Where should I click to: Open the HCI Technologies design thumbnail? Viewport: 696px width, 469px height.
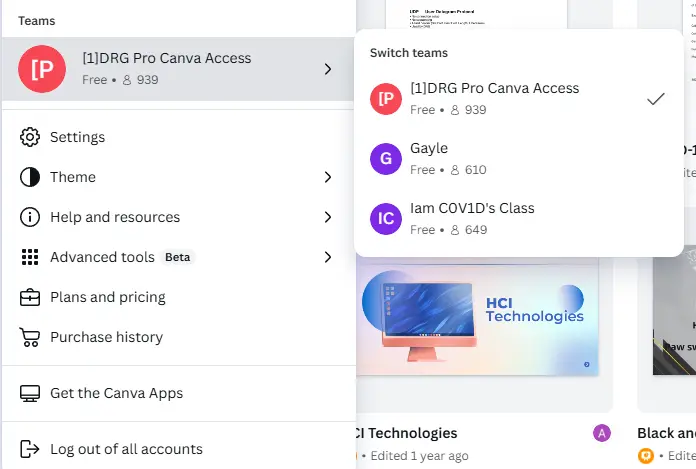pos(478,316)
